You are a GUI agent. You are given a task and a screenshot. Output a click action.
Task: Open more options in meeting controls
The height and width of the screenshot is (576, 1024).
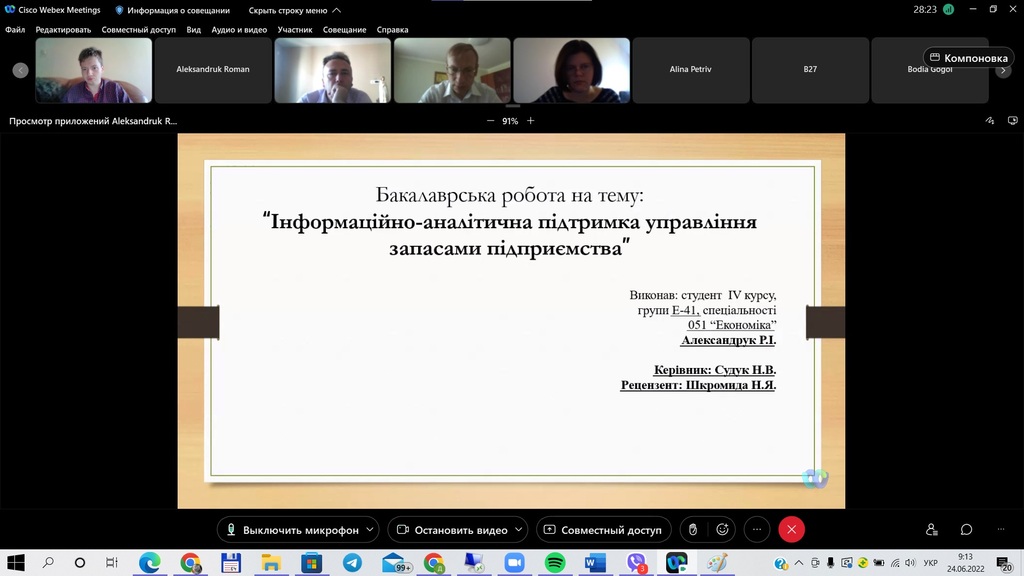[757, 530]
